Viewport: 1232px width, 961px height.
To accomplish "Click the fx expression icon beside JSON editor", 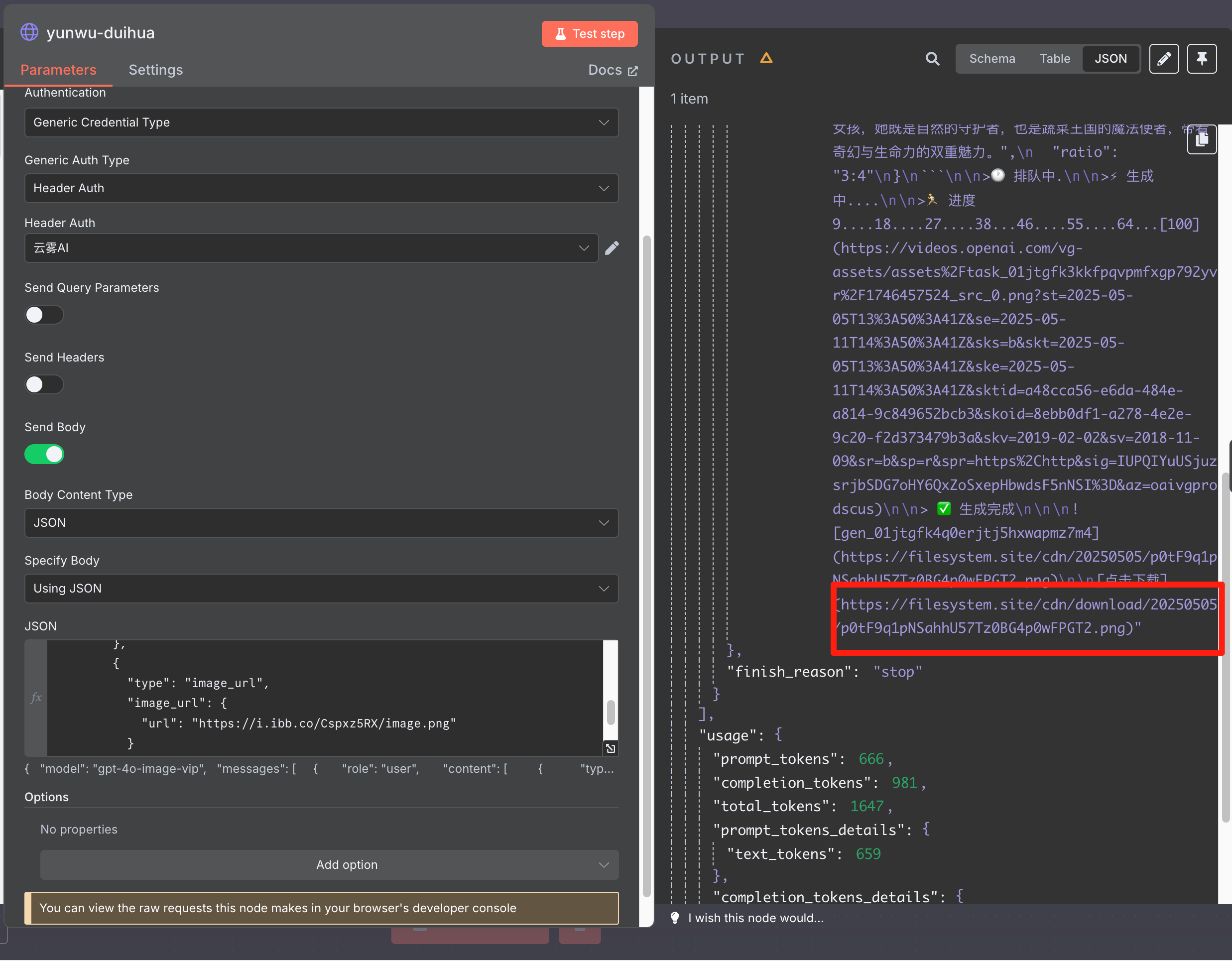I will pyautogui.click(x=36, y=698).
